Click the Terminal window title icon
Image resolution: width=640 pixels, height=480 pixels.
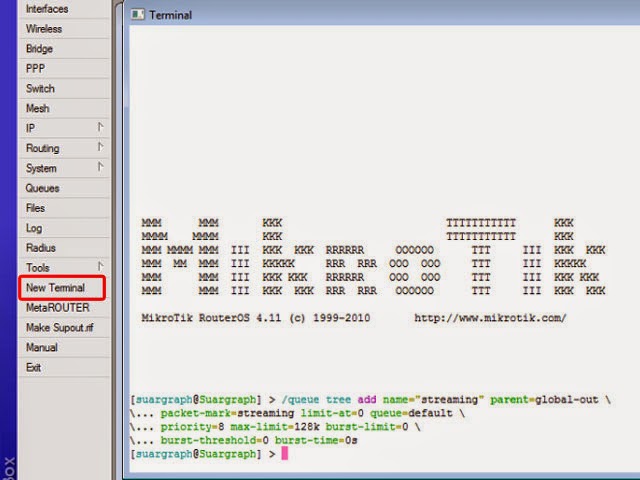coord(138,15)
